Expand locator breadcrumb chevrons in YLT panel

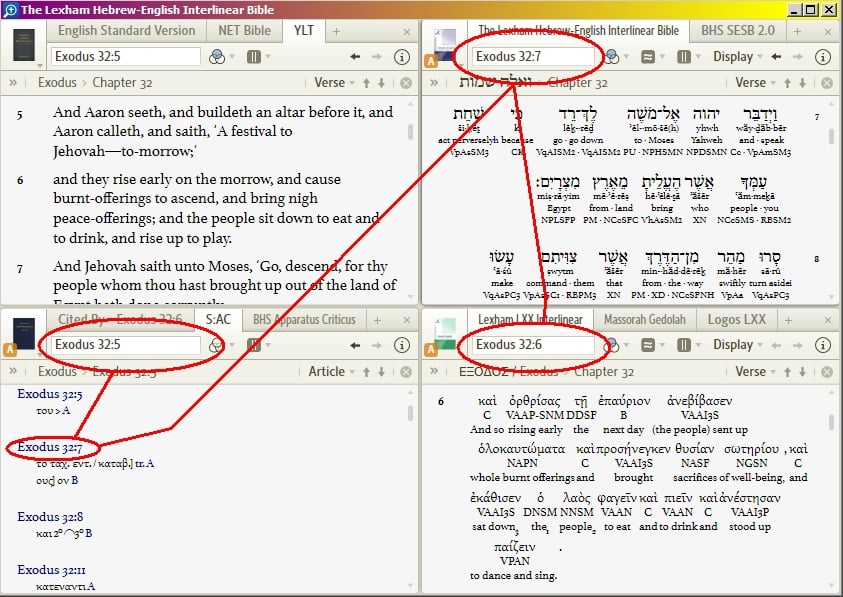[13, 83]
